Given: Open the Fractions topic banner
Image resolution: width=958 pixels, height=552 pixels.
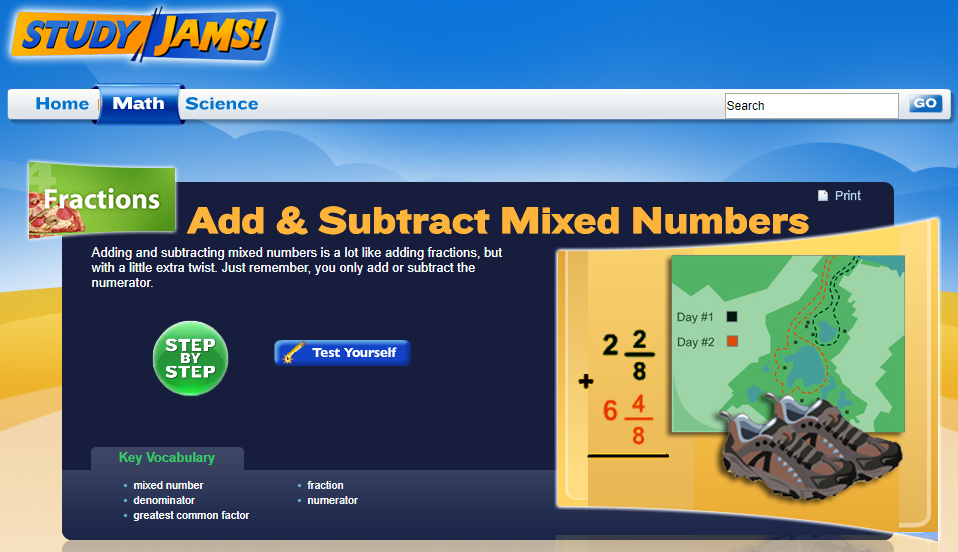Looking at the screenshot, I should click(x=102, y=200).
